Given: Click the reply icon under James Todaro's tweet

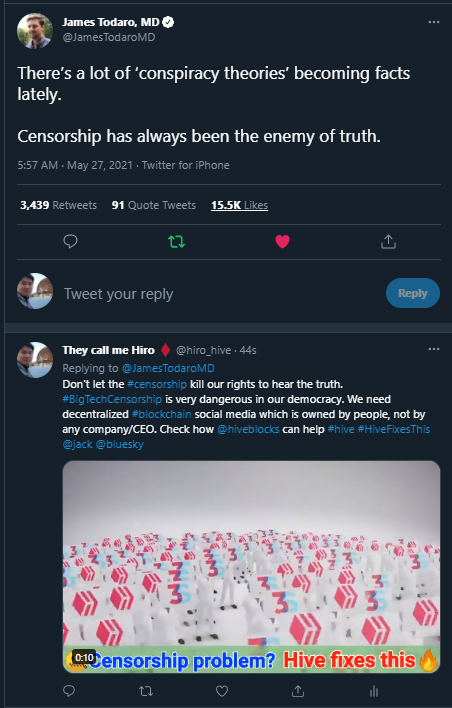Looking at the screenshot, I should point(70,242).
